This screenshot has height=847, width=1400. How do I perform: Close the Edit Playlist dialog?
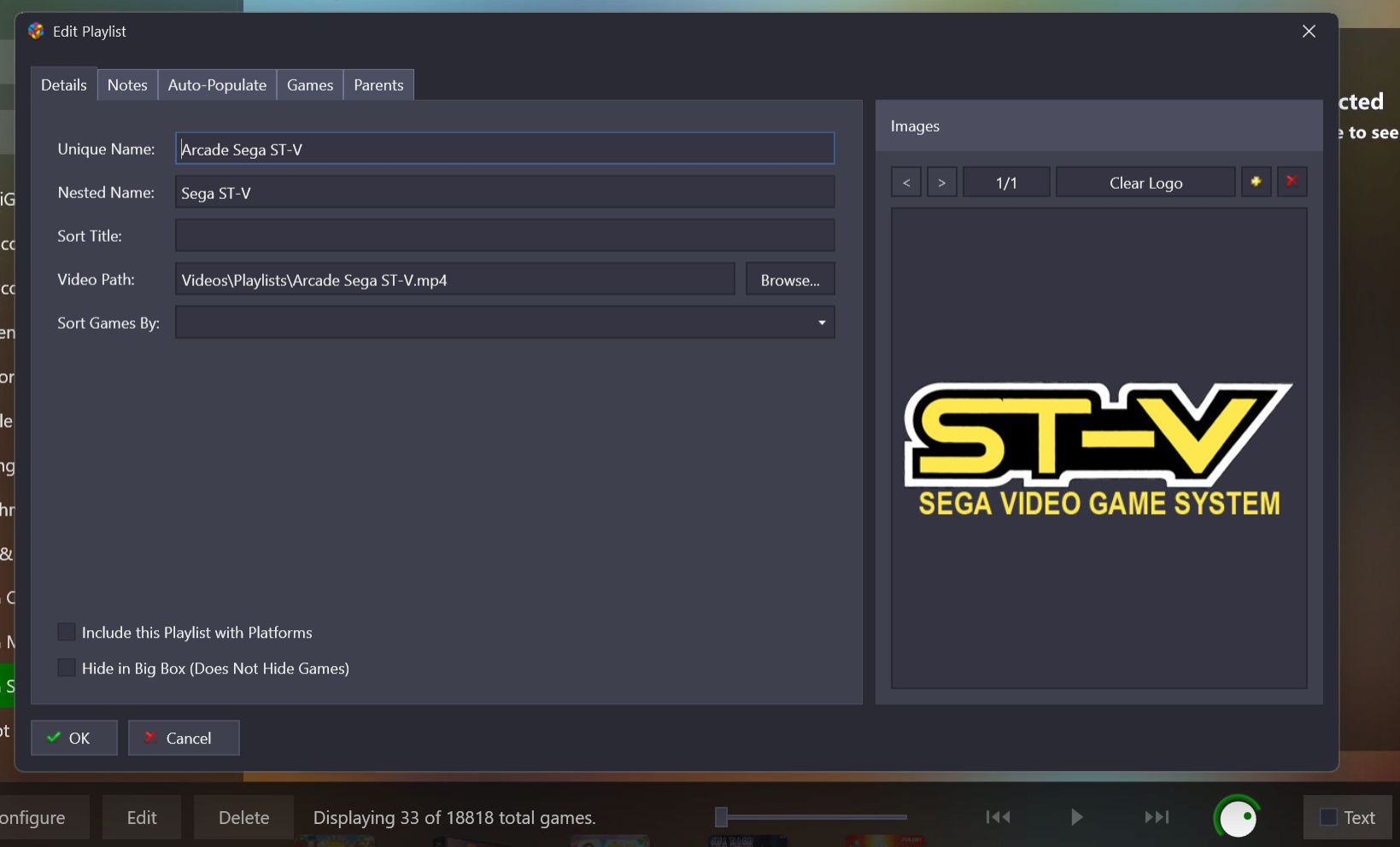[1309, 32]
